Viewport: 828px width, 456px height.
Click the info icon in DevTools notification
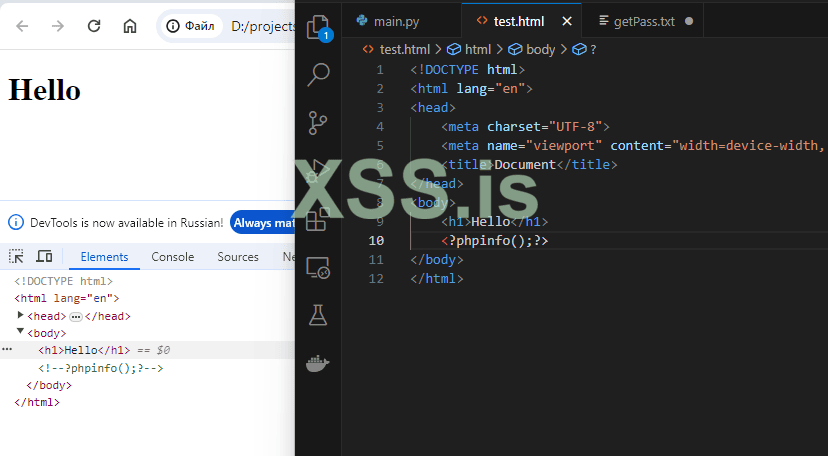click(x=16, y=222)
